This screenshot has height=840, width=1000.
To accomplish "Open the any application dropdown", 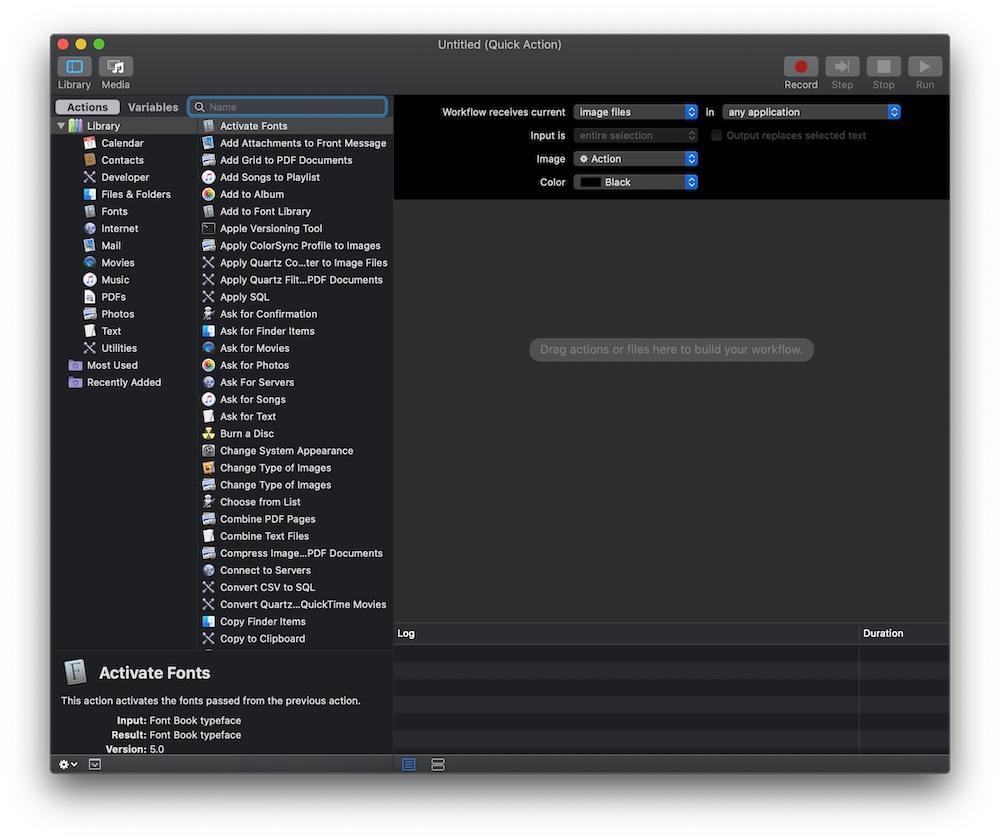I will [811, 113].
